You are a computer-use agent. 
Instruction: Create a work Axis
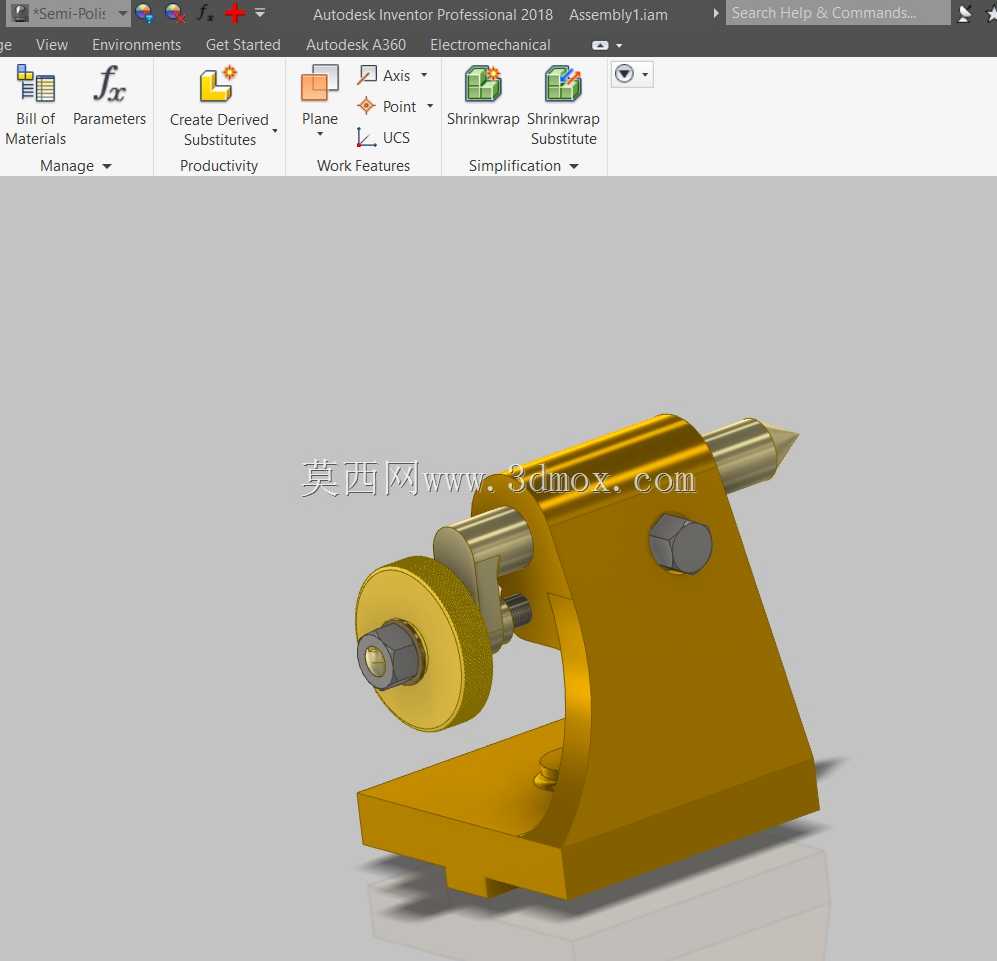(385, 75)
